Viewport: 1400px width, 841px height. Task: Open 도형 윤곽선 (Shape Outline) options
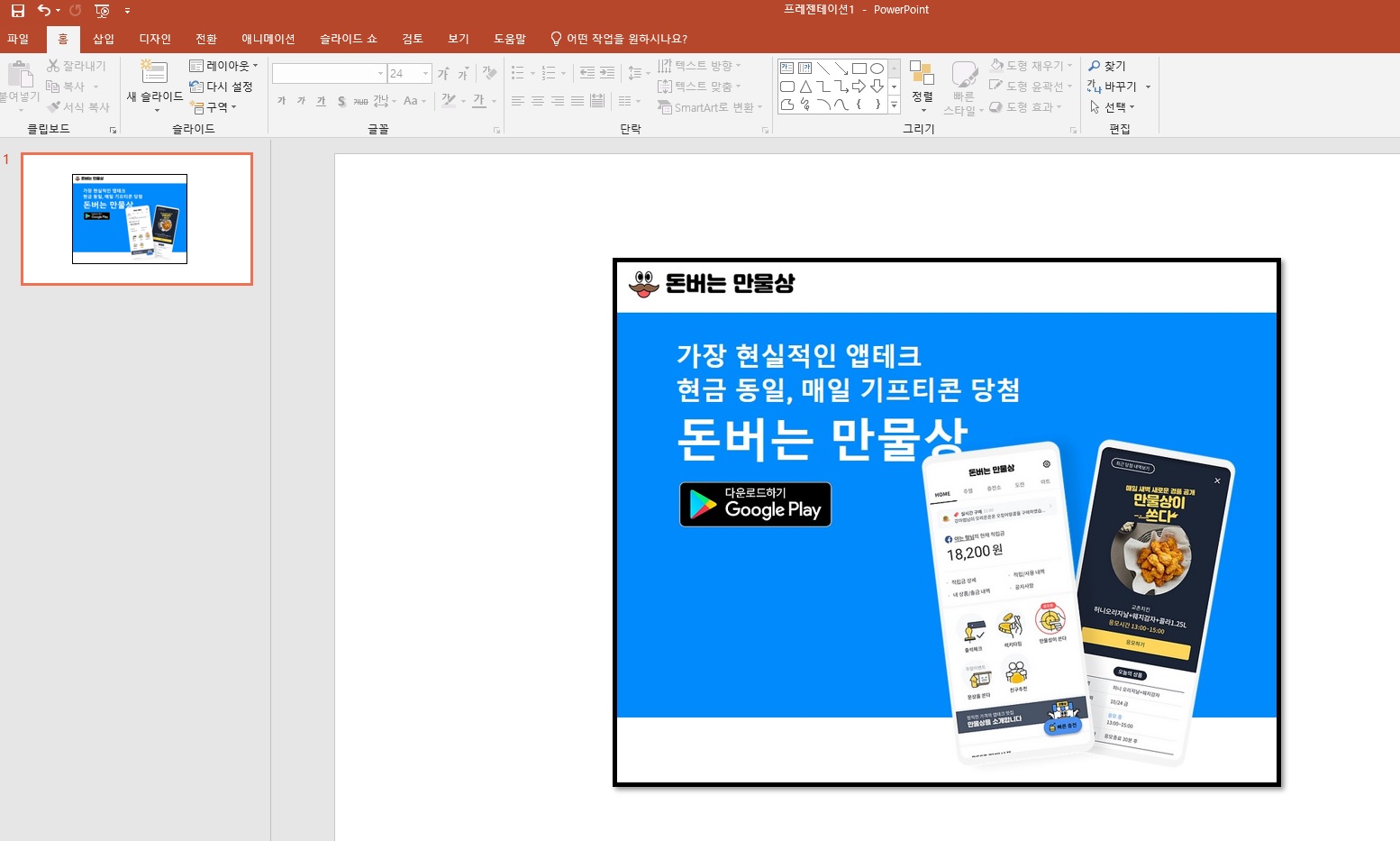tap(1031, 87)
